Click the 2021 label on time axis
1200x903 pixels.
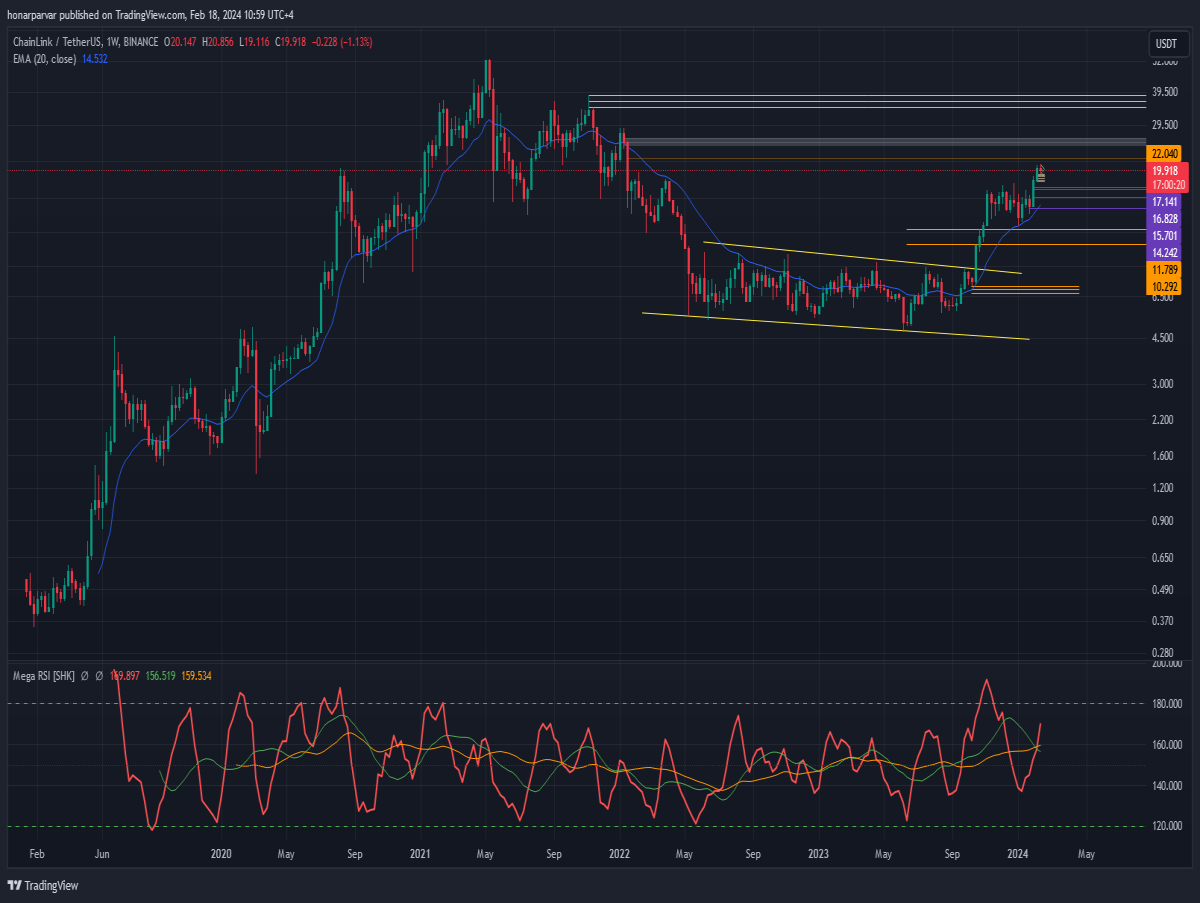pyautogui.click(x=420, y=854)
